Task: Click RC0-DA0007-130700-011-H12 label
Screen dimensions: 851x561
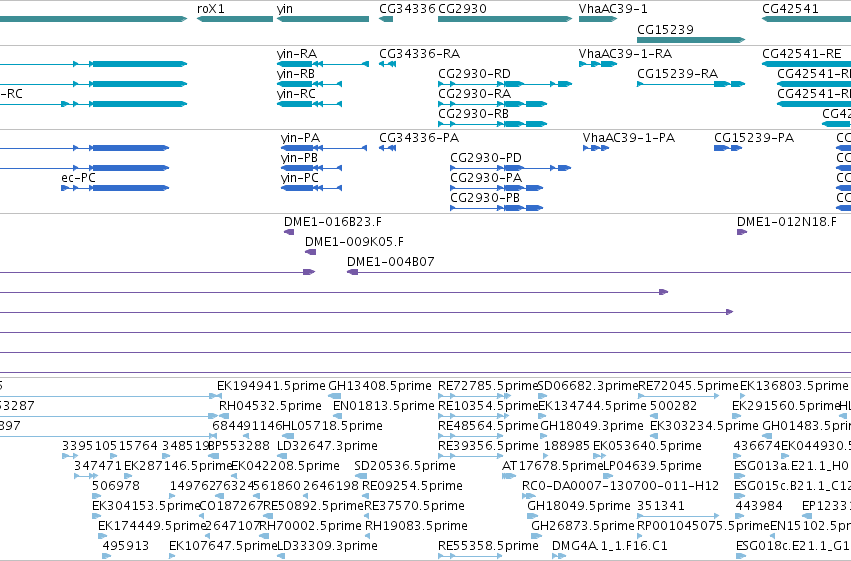Action: (x=620, y=486)
